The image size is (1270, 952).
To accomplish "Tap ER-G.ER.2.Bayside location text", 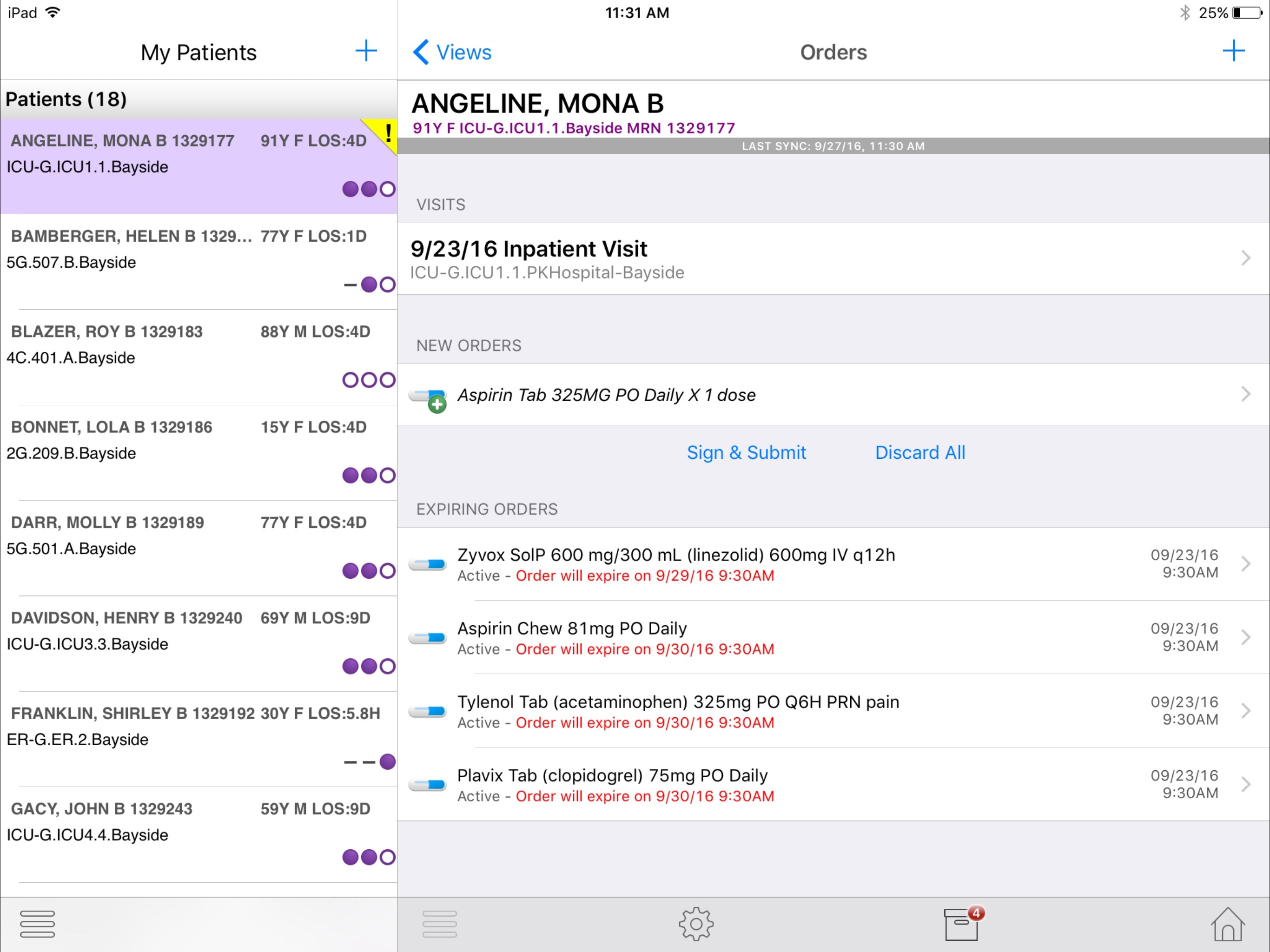I will [x=78, y=740].
